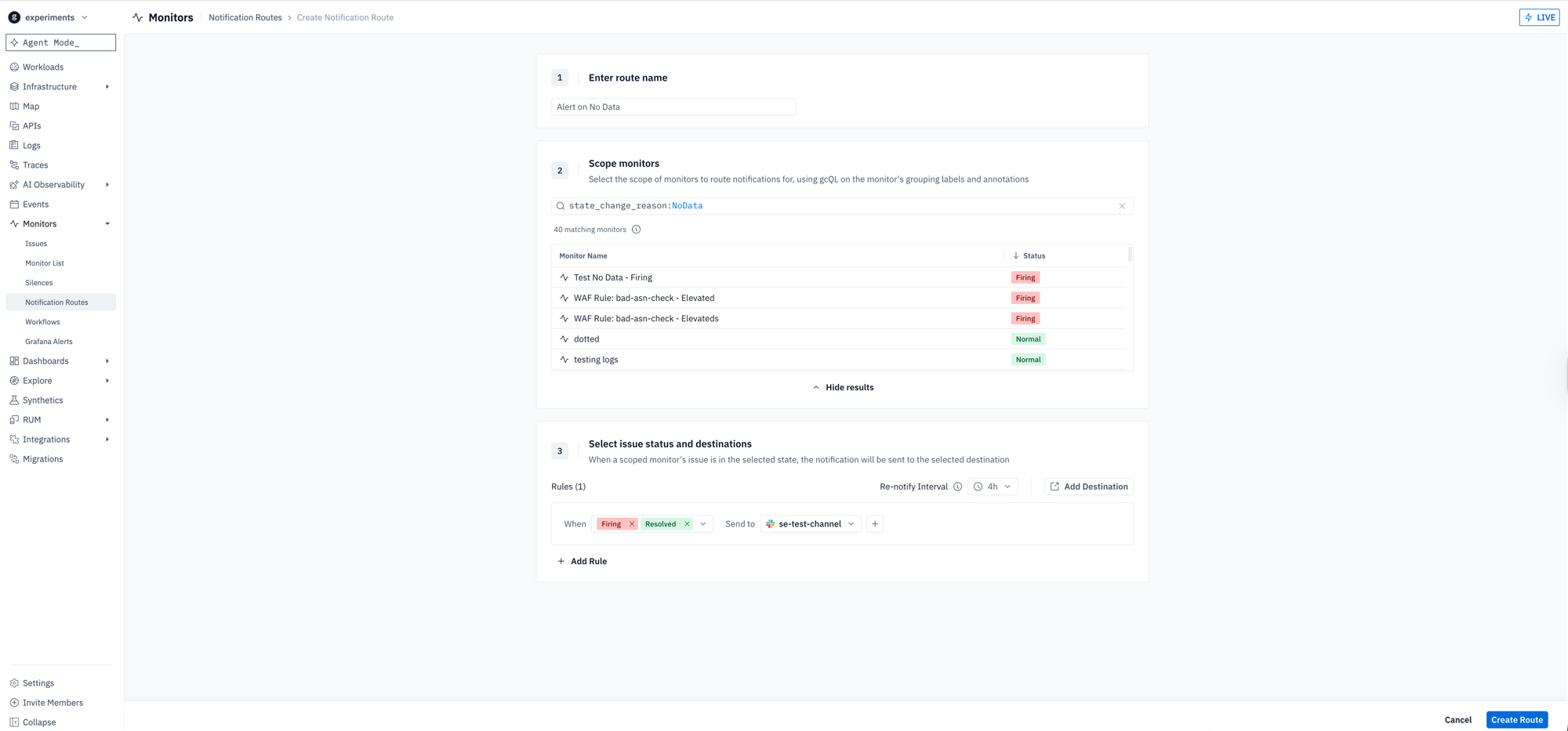This screenshot has width=1568, height=731.
Task: Open Silences in sidebar
Action: tap(39, 283)
